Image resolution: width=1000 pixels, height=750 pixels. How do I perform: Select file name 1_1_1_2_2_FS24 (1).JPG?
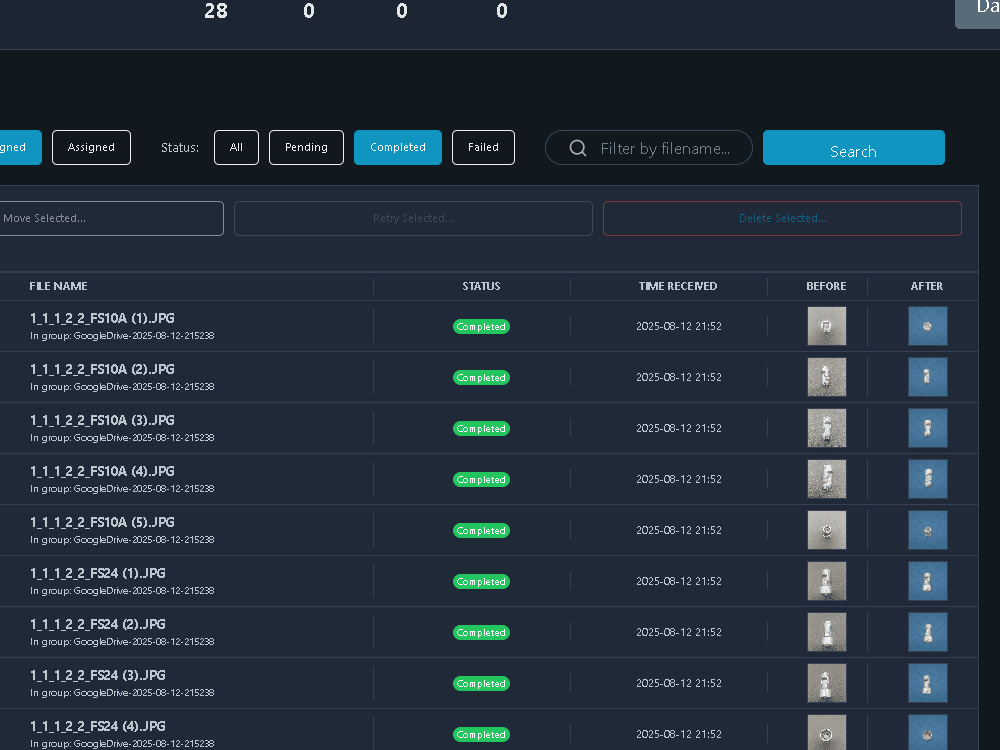coord(98,573)
